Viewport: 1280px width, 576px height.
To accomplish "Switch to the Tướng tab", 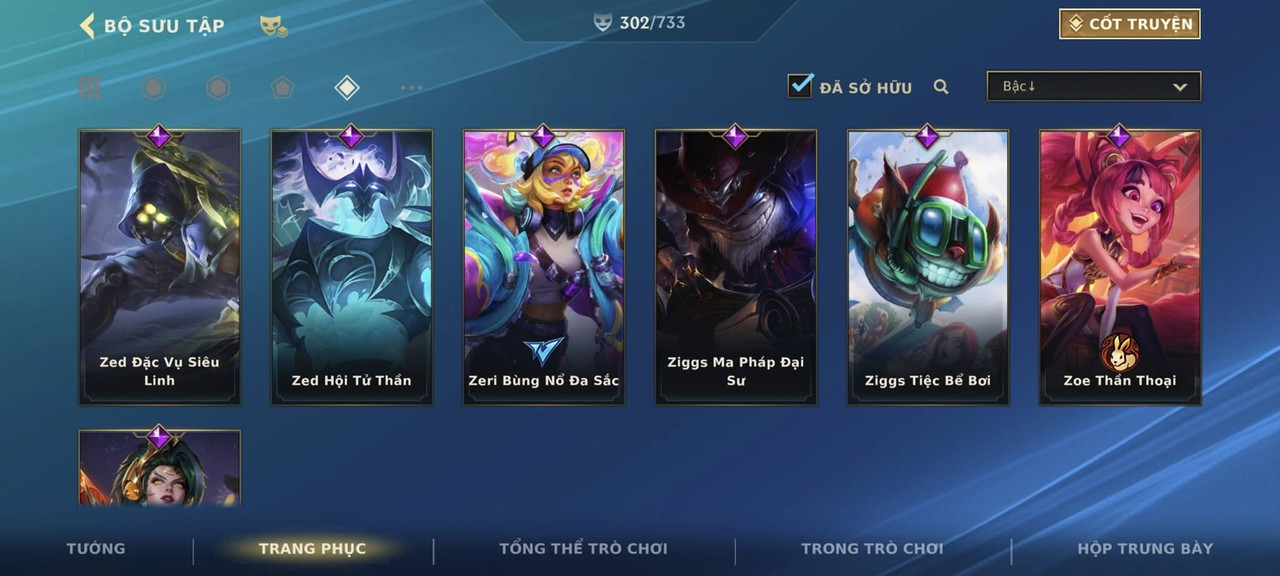I will (96, 548).
